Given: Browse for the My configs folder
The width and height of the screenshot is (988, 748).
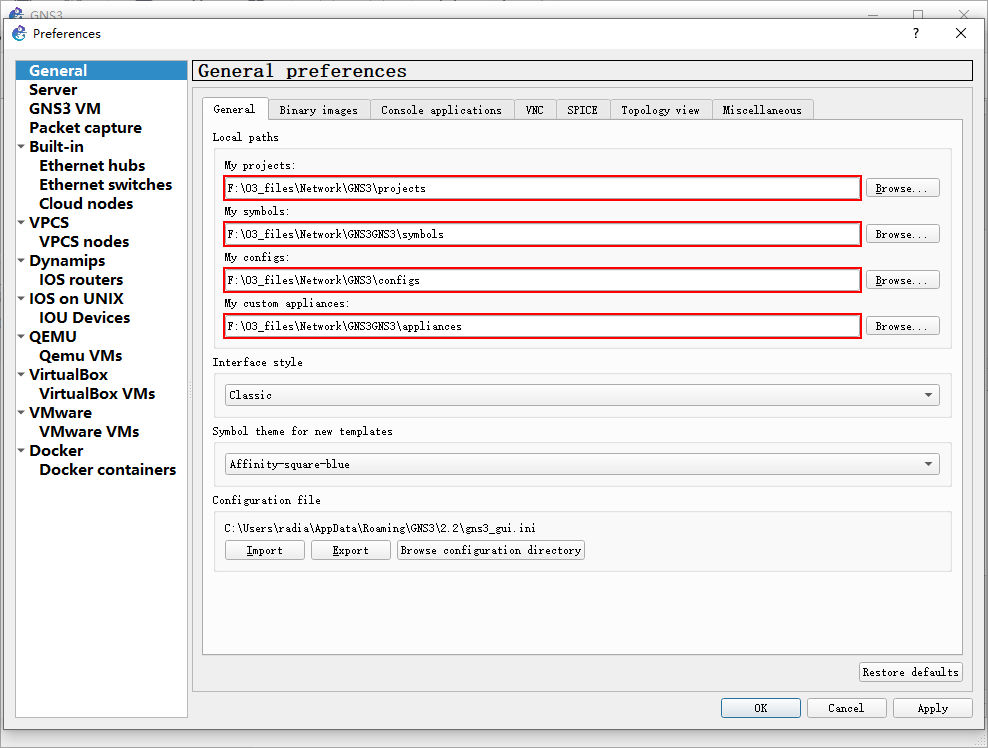Looking at the screenshot, I should (x=902, y=280).
